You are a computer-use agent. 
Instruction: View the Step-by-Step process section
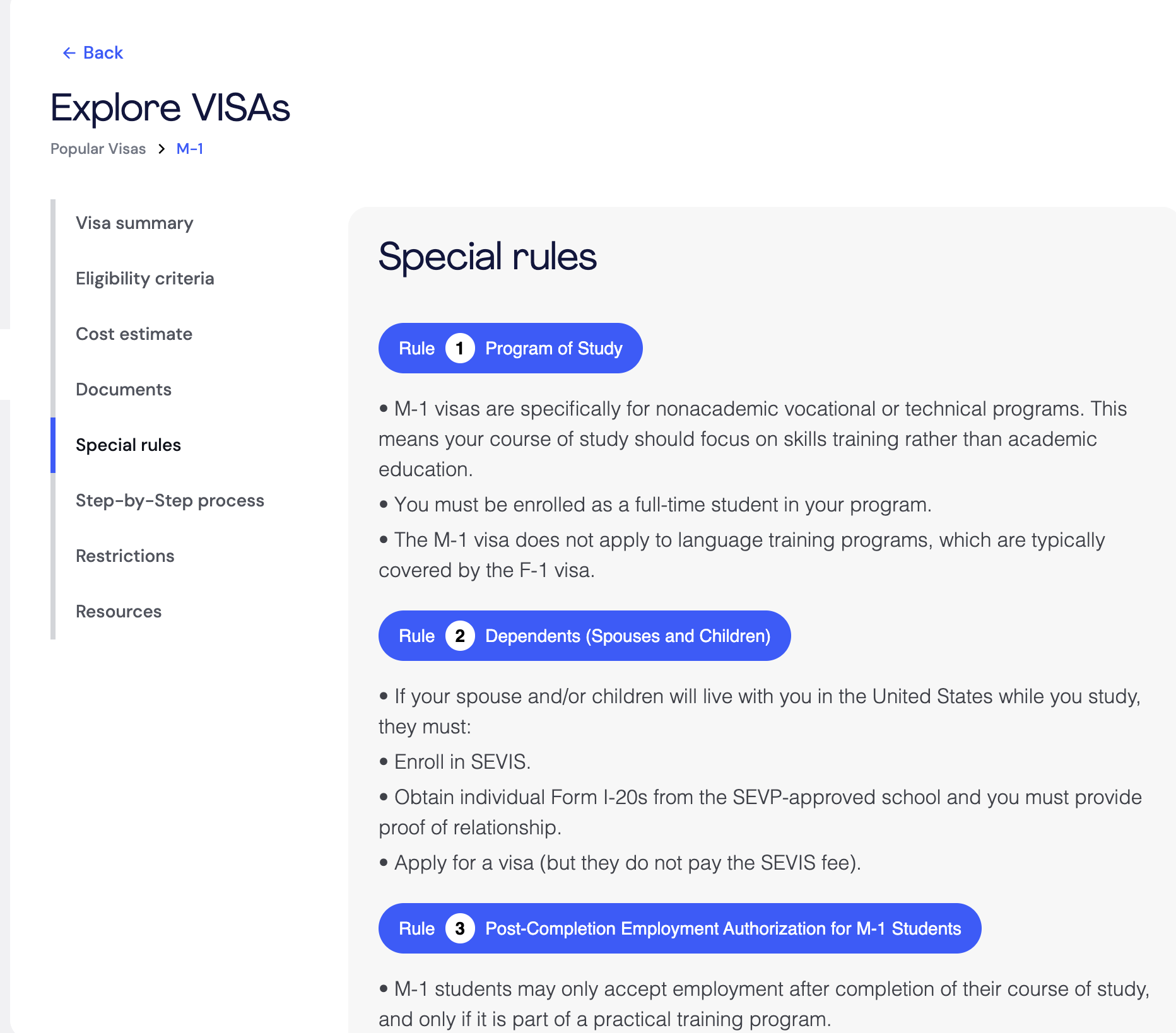(x=170, y=501)
